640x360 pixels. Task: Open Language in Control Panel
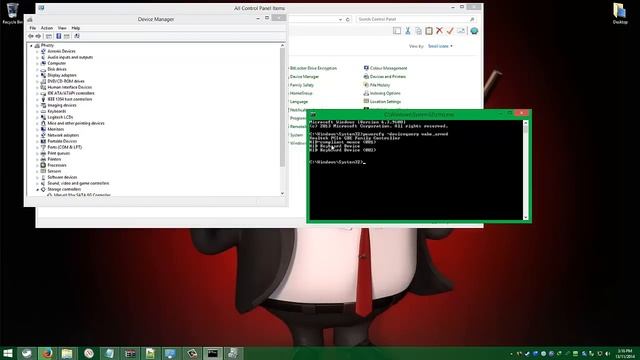[x=299, y=102]
